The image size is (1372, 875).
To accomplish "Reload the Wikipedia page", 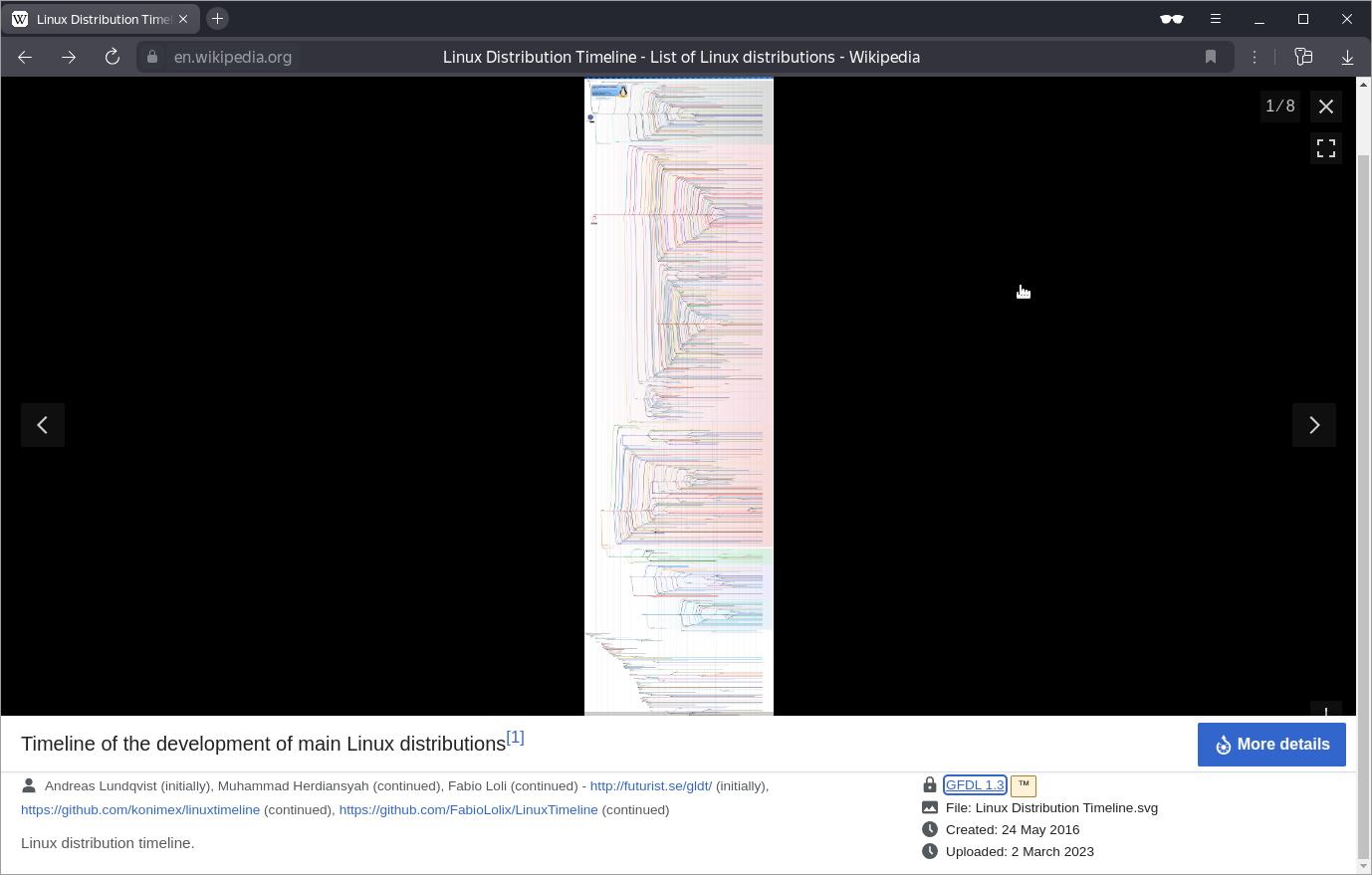I will pos(113,58).
